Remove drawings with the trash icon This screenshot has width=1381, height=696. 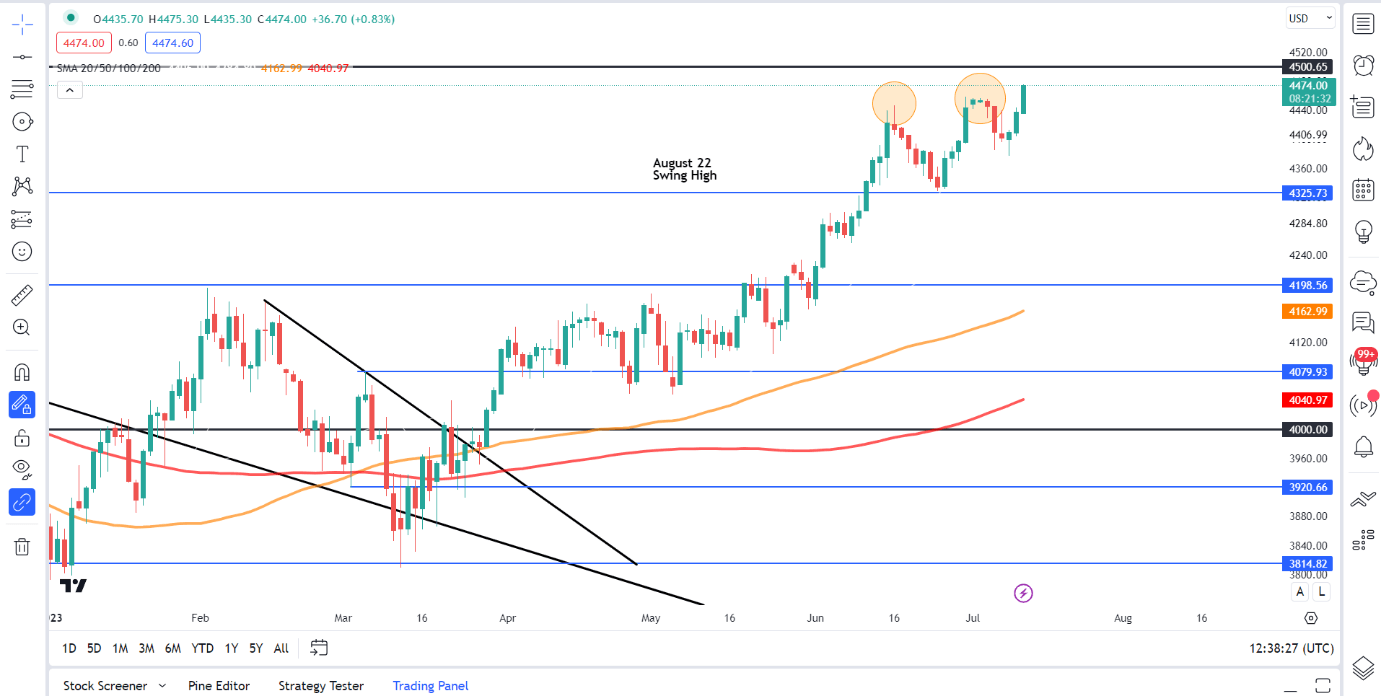(22, 546)
